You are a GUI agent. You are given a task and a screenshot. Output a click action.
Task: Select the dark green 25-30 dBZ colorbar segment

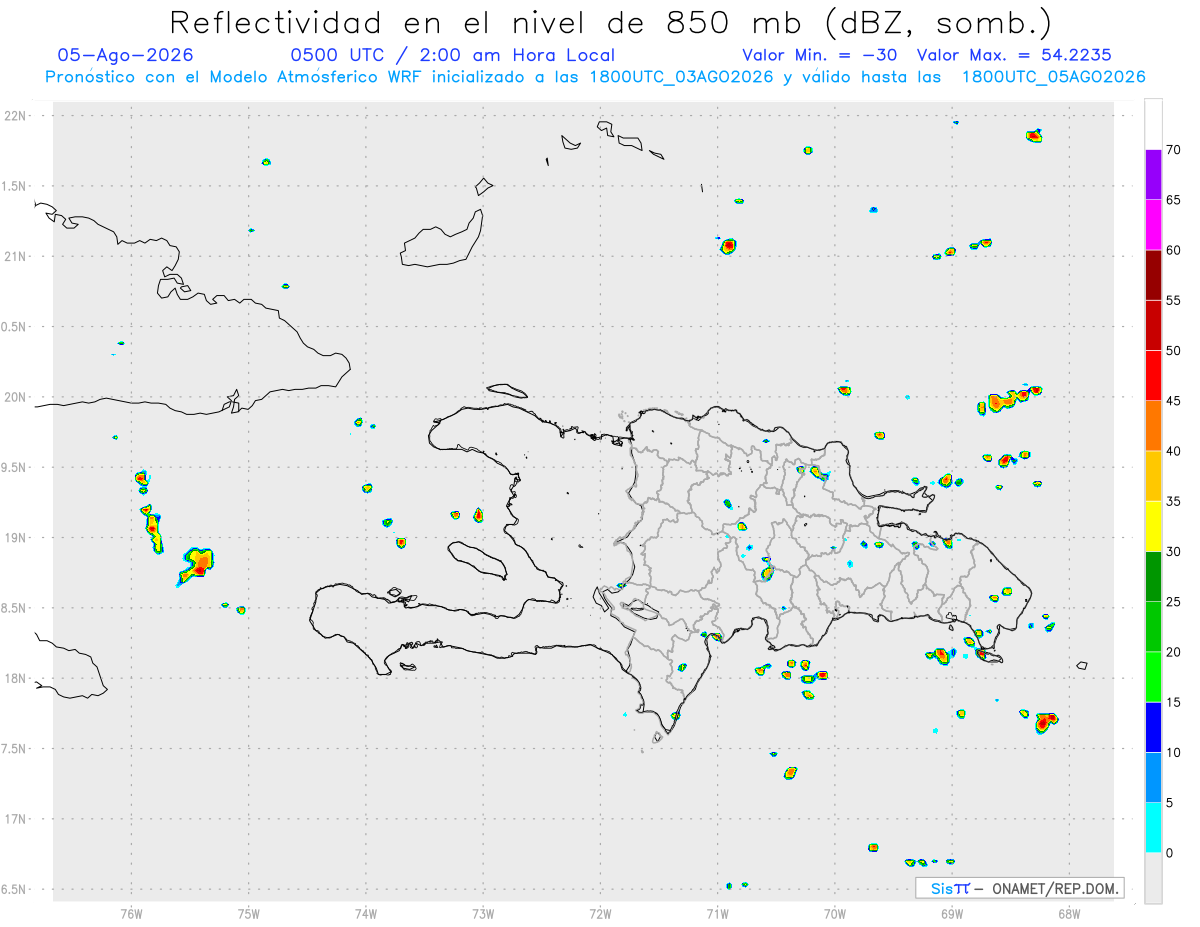pyautogui.click(x=1153, y=577)
